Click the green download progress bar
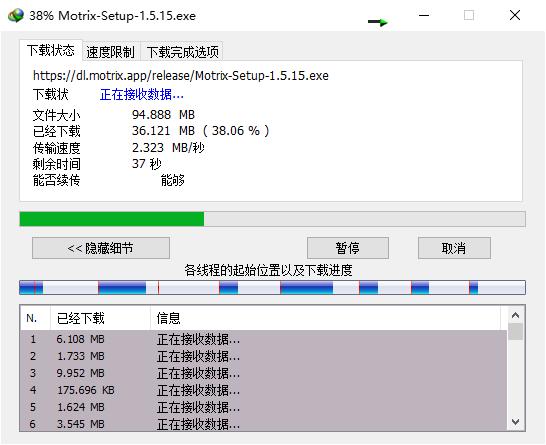This screenshot has height=445, width=546. pyautogui.click(x=272, y=219)
